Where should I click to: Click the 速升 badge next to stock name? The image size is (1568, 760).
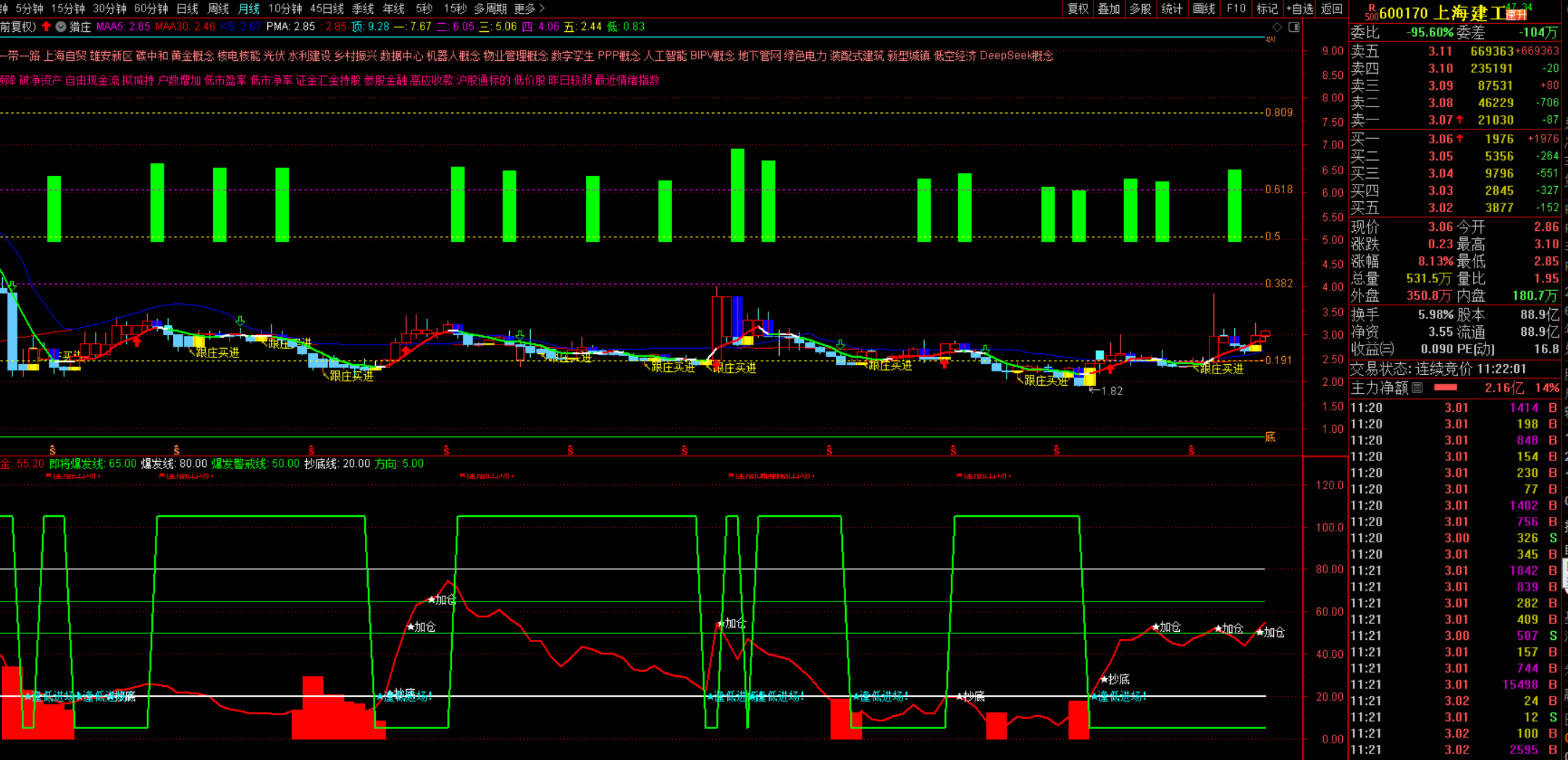[1516, 14]
